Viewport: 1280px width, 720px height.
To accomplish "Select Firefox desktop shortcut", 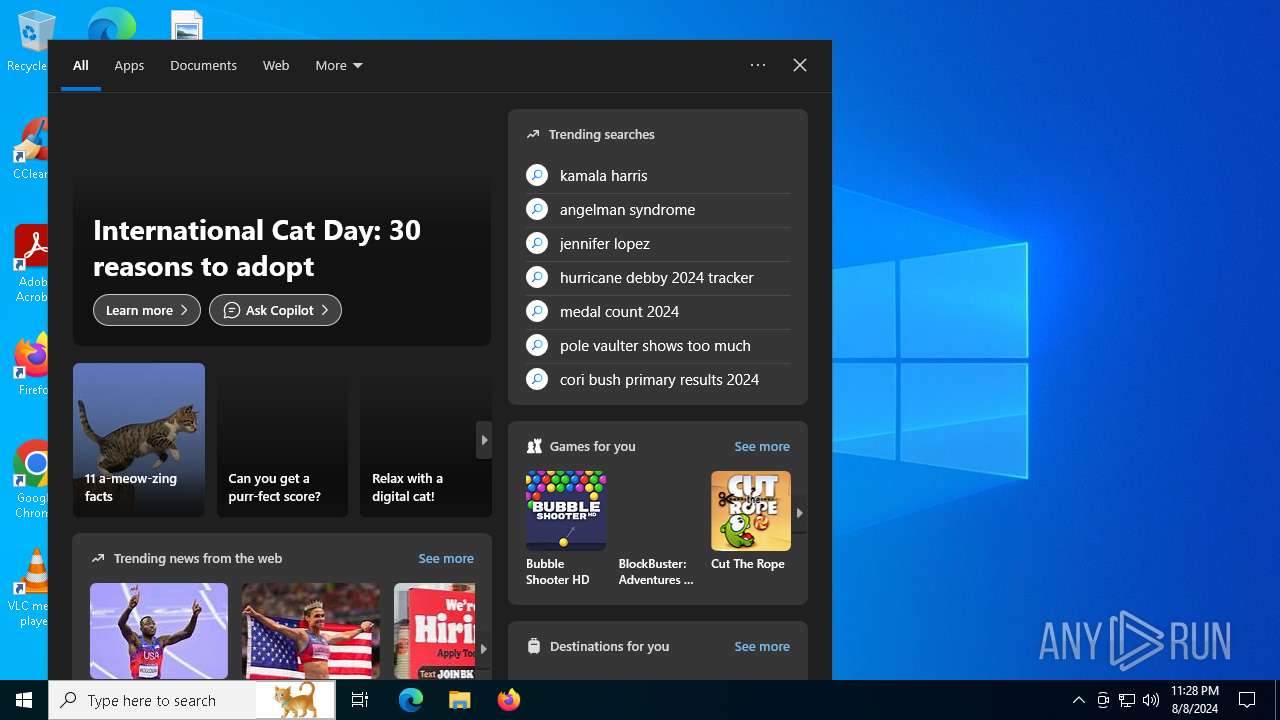I will point(32,364).
